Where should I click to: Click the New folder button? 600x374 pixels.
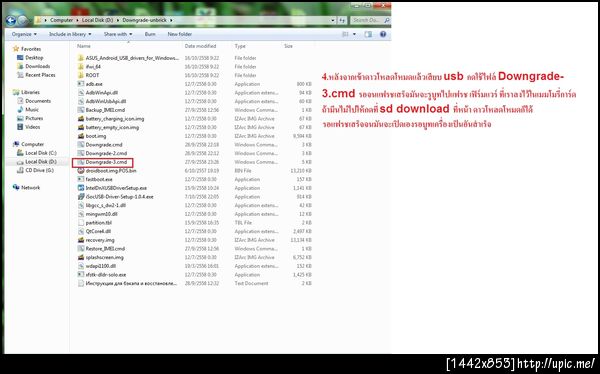click(179, 34)
